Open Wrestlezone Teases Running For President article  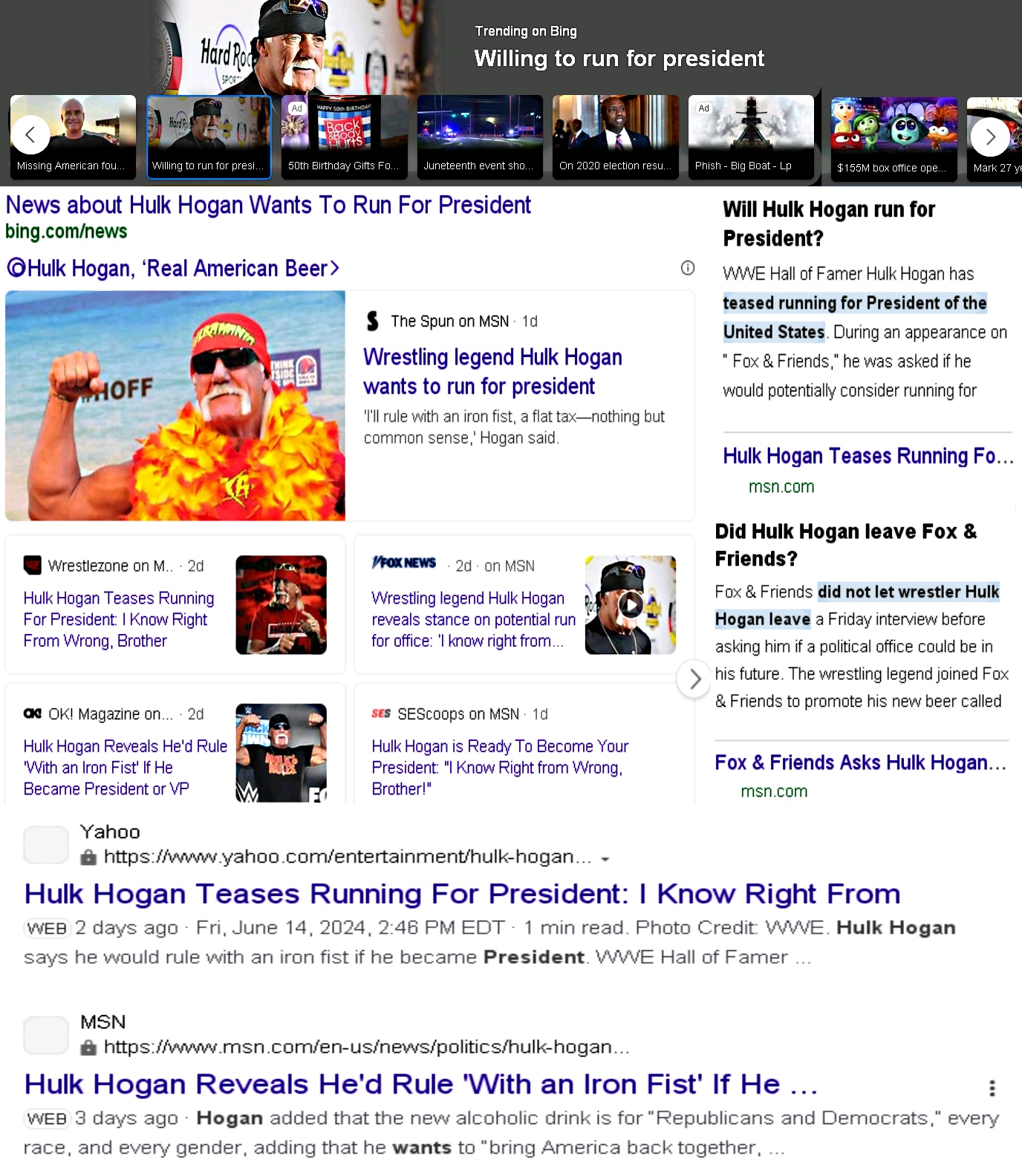(x=119, y=619)
